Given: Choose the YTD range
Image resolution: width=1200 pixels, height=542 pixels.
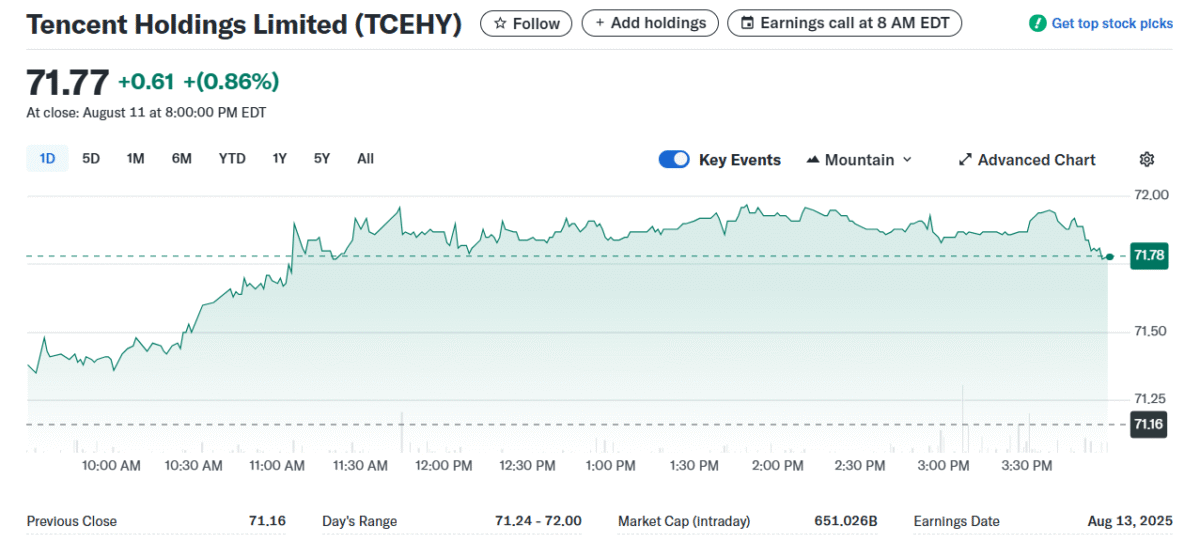Looking at the screenshot, I should [x=232, y=158].
